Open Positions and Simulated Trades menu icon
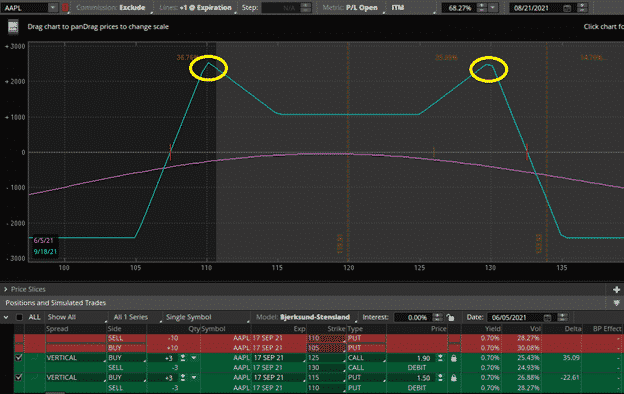 (x=616, y=303)
